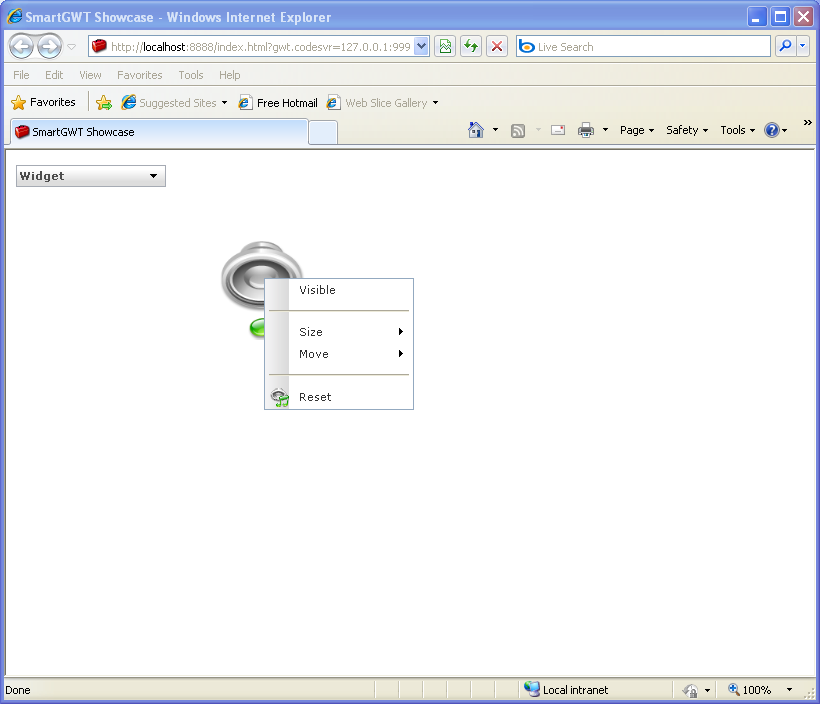Click the Favorites star button
Screen dimensions: 820x704
click(x=43, y=102)
